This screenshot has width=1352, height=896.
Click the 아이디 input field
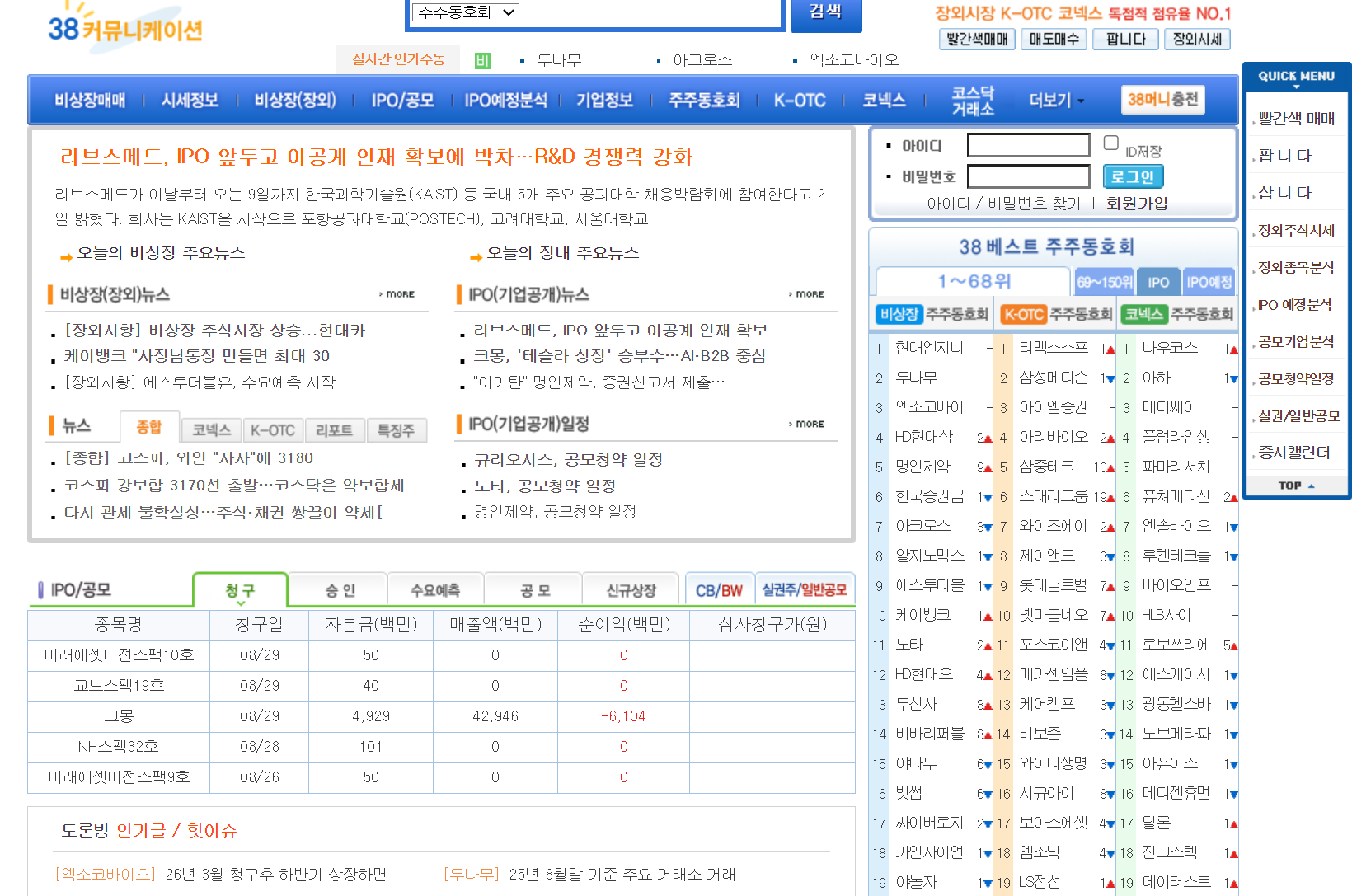click(1028, 146)
